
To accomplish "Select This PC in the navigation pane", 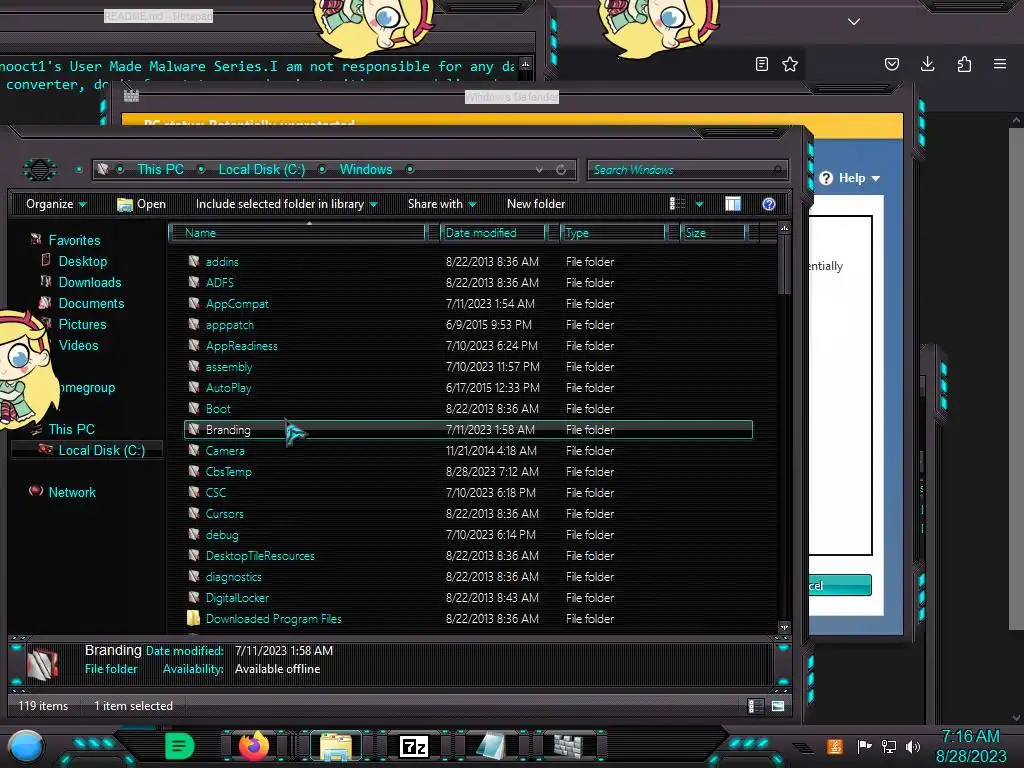I will coord(71,429).
